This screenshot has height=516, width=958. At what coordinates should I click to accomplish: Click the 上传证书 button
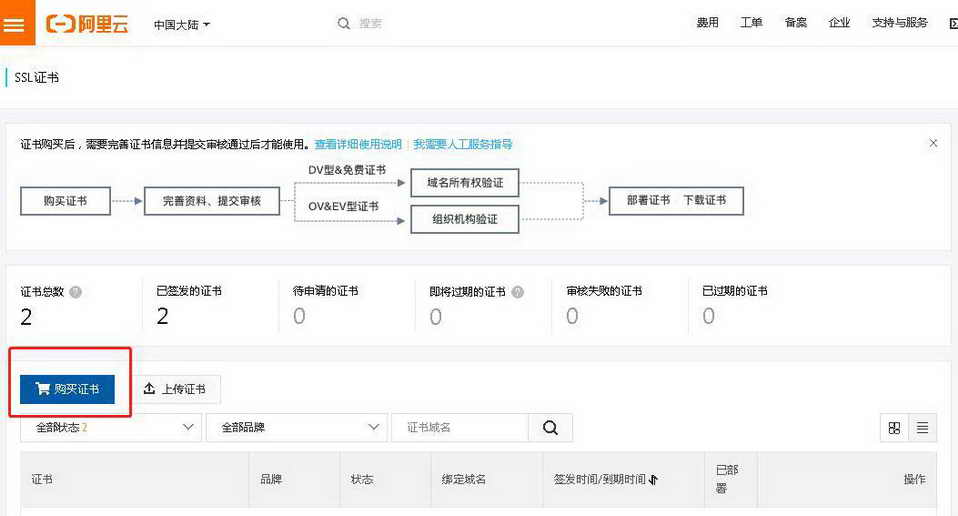click(175, 389)
